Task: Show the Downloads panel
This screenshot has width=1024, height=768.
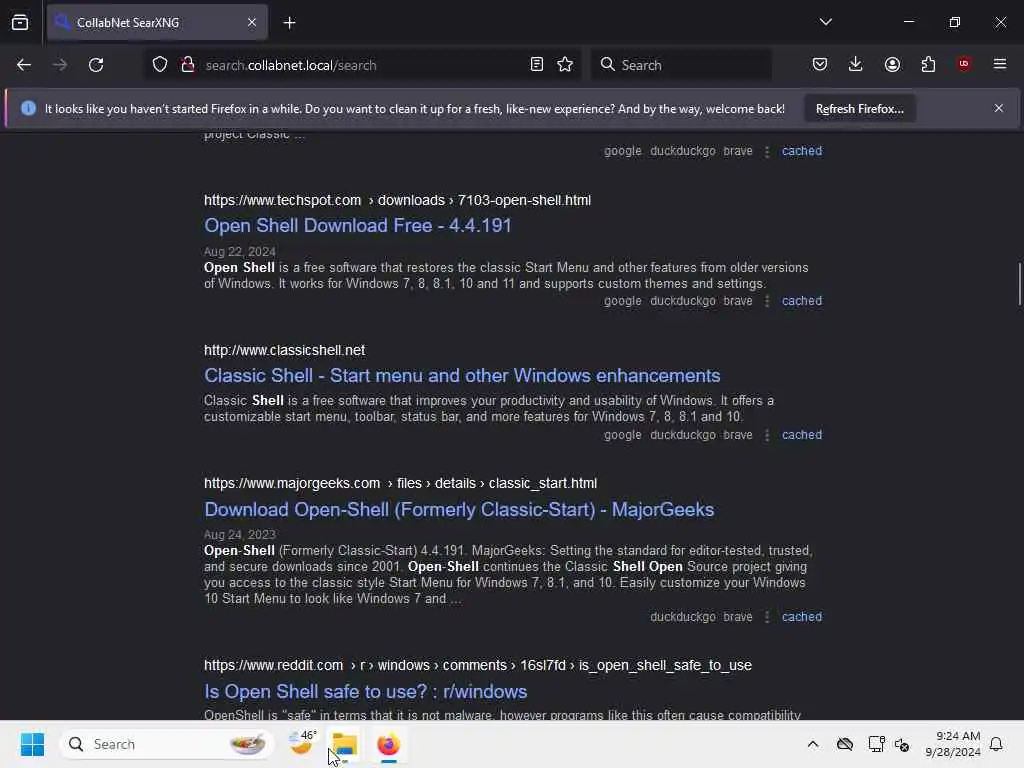Action: pyautogui.click(x=856, y=64)
